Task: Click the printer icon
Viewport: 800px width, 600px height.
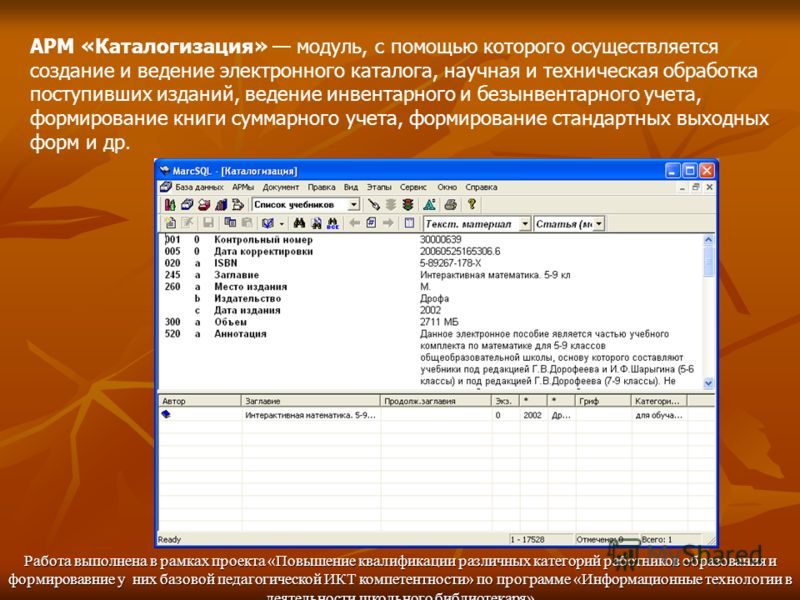Action: tap(450, 205)
